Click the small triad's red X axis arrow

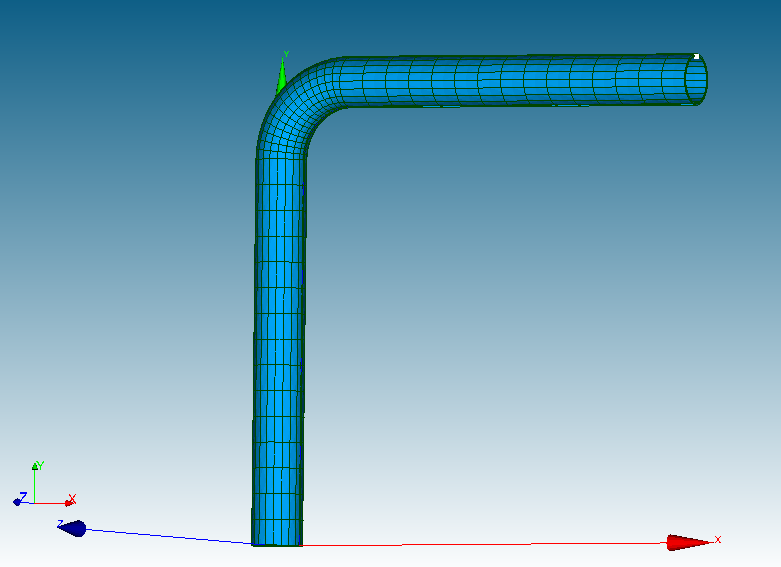coord(68,502)
